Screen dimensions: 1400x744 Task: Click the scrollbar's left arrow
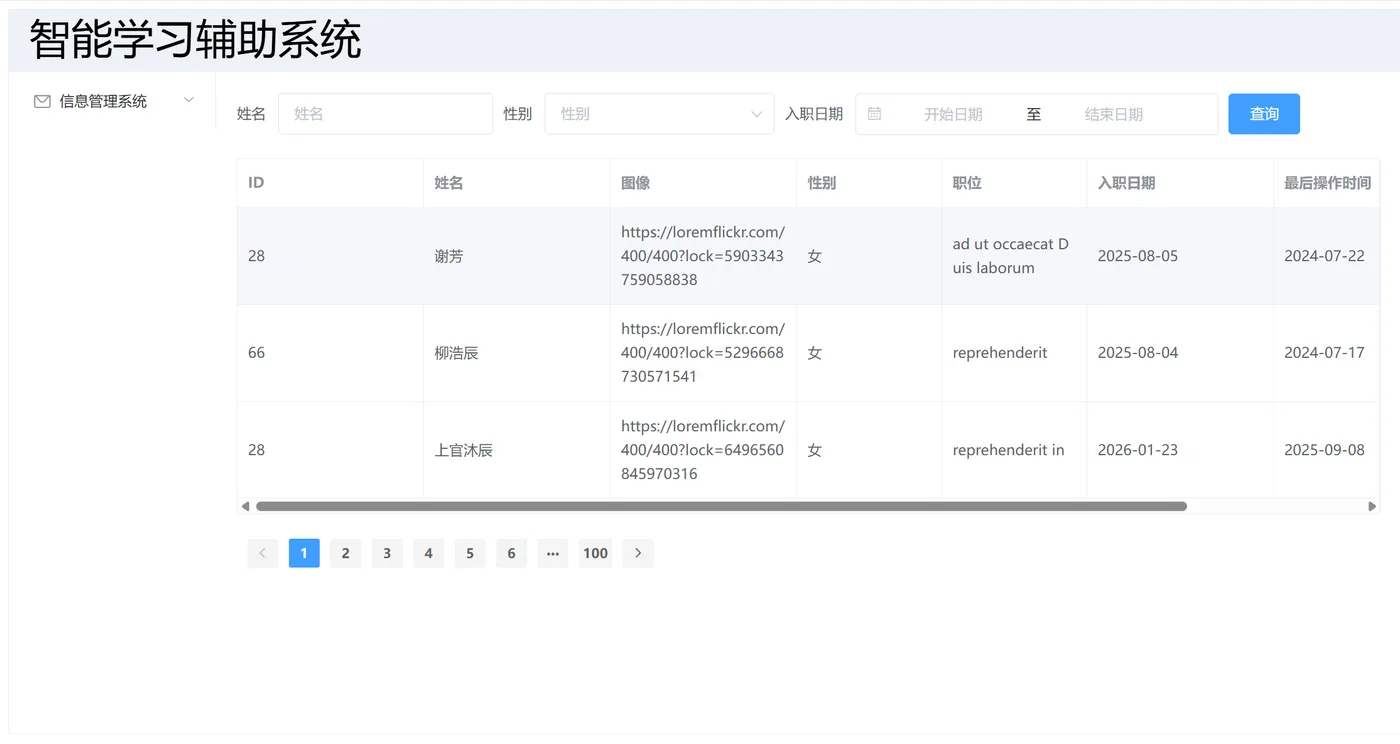245,506
